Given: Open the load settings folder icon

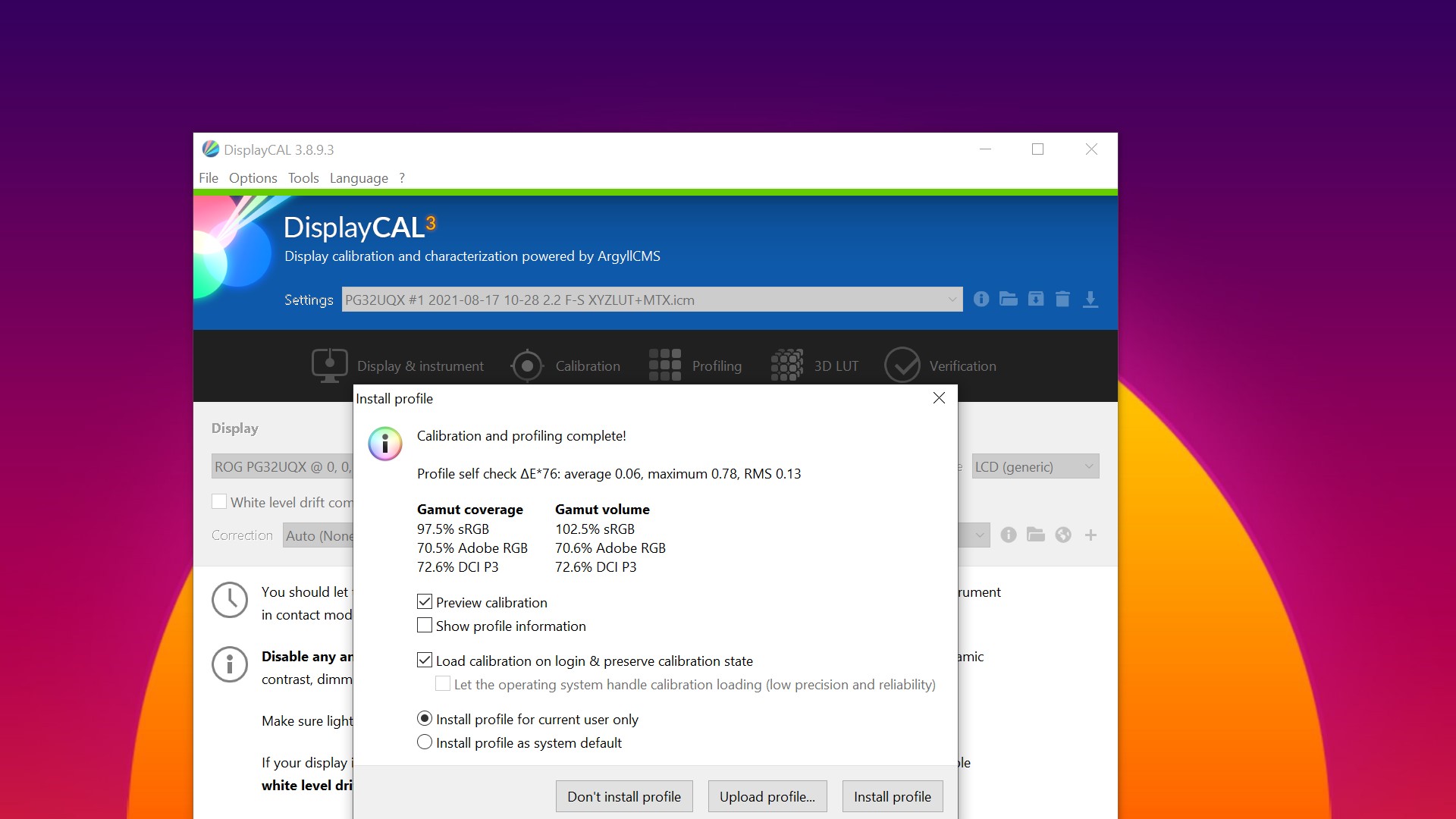Looking at the screenshot, I should point(1008,300).
